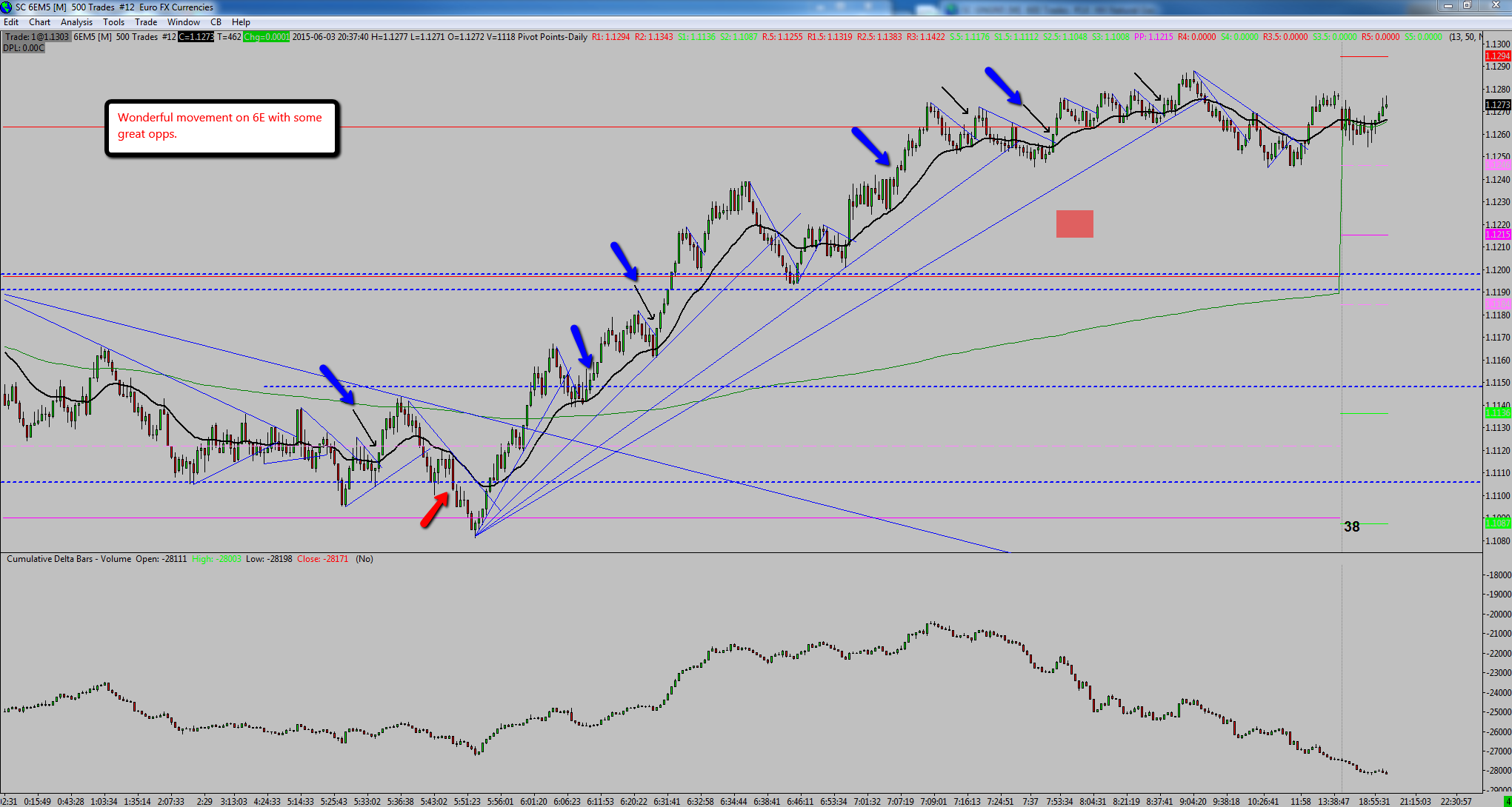This screenshot has height=807, width=1512.
Task: Open the Trade menu
Action: click(146, 22)
